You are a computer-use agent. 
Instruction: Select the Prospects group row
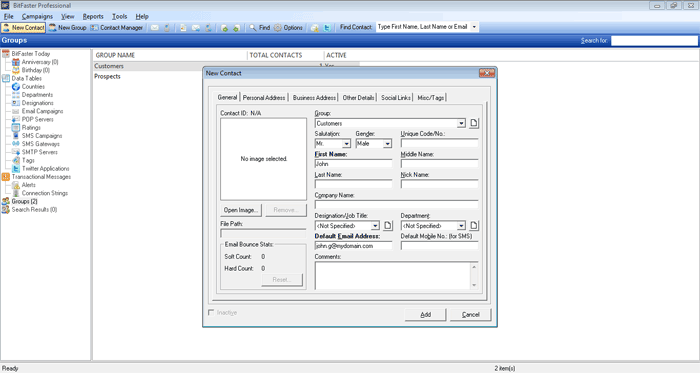(x=225, y=76)
